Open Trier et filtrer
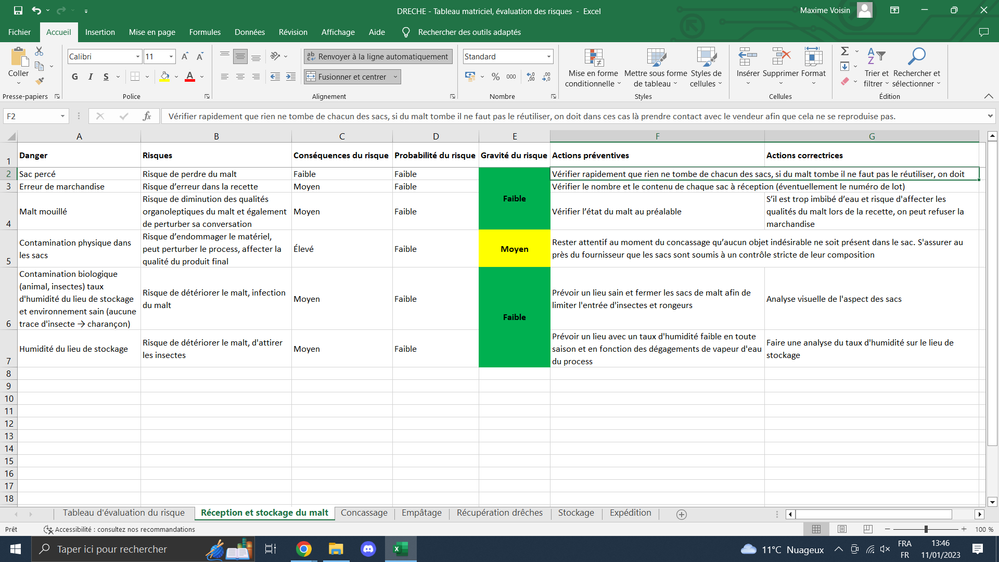The width and height of the screenshot is (999, 562). (876, 68)
